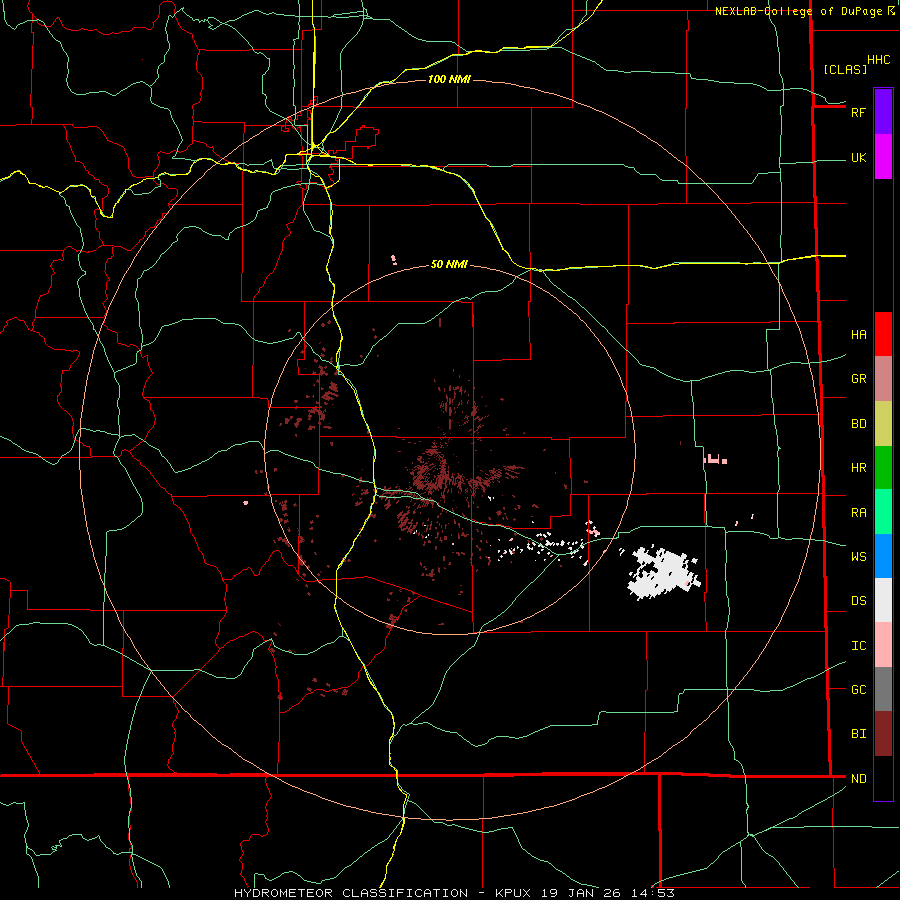This screenshot has height=900, width=900.
Task: Click the red HA legend swatch
Action: (883, 334)
